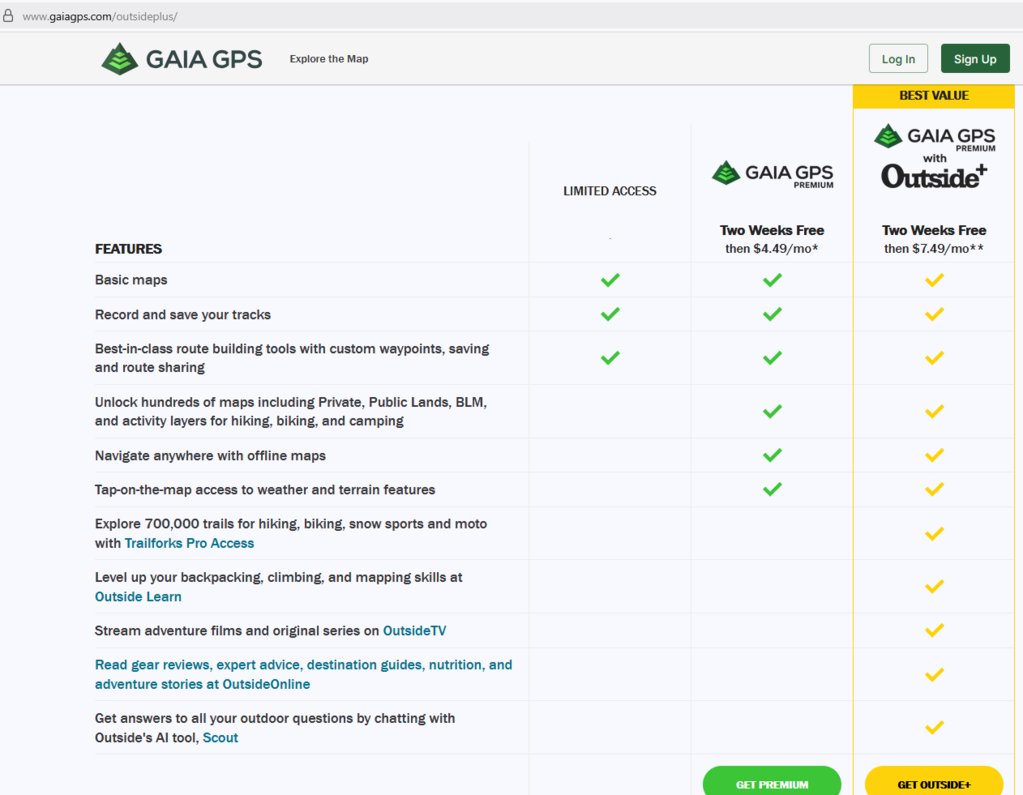
Task: Click Premium checkmark for weather and terrain features
Action: click(772, 489)
